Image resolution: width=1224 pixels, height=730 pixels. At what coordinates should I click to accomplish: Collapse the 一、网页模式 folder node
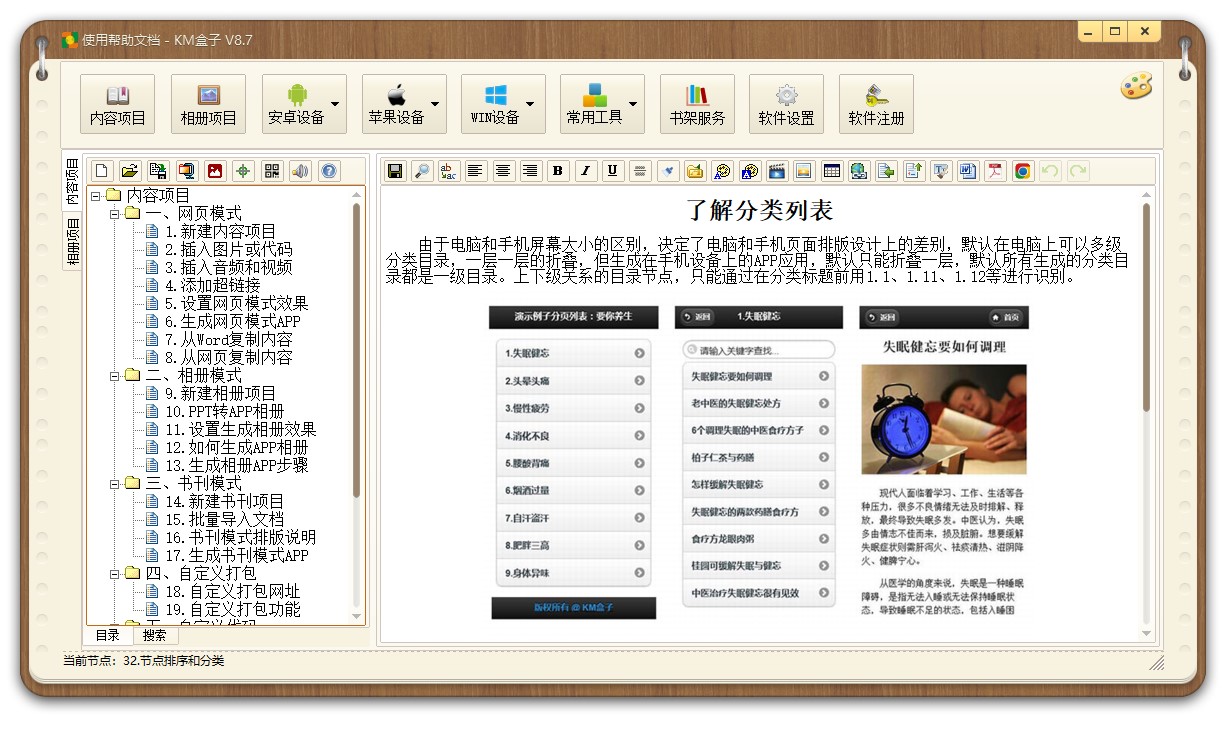[114, 213]
